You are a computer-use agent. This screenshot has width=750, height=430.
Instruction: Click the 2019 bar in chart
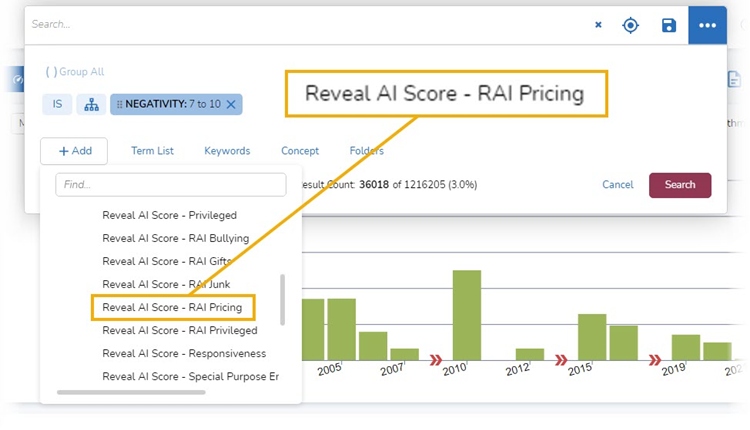coord(686,347)
